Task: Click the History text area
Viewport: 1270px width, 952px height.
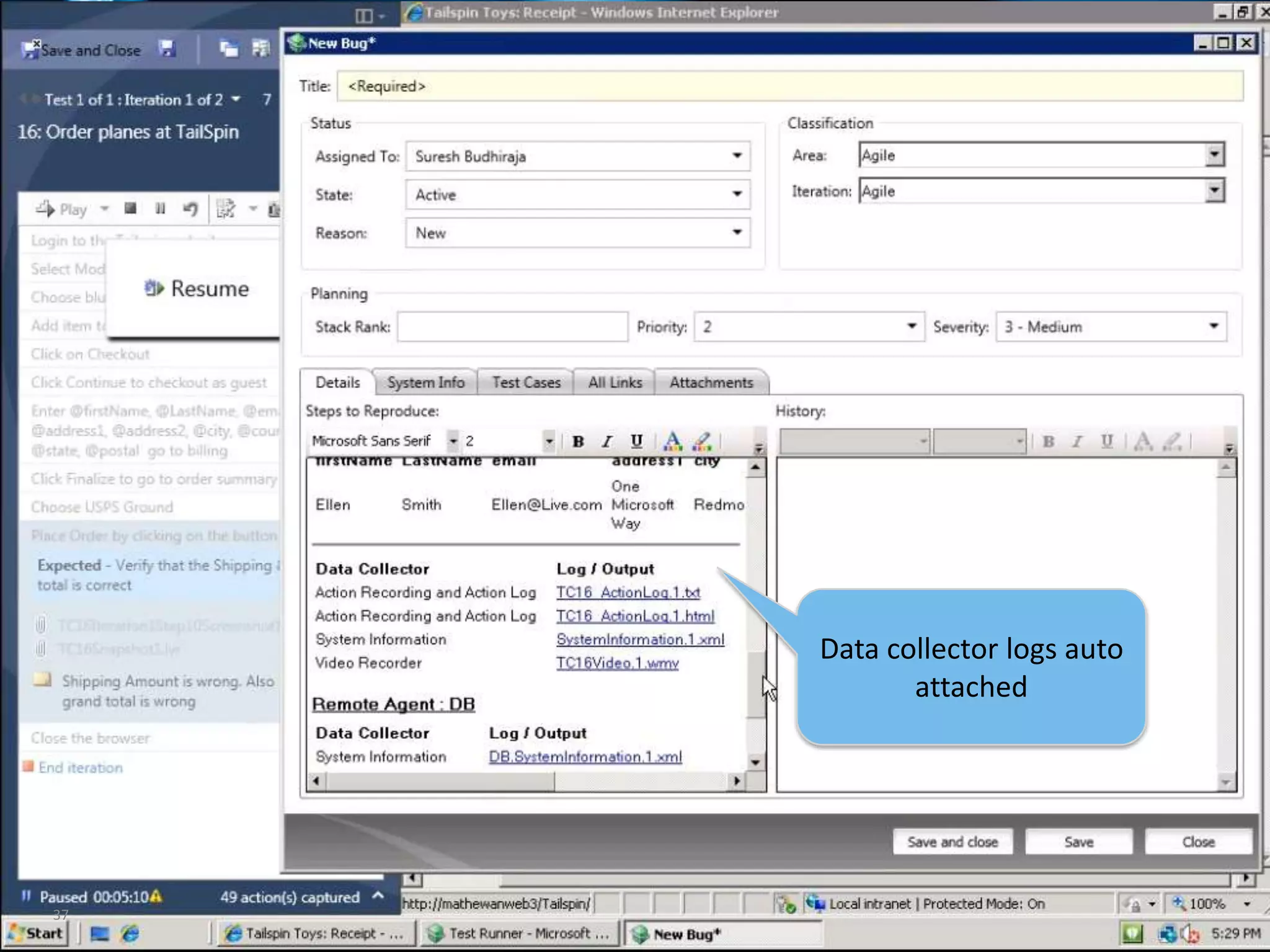Action: pos(998,625)
